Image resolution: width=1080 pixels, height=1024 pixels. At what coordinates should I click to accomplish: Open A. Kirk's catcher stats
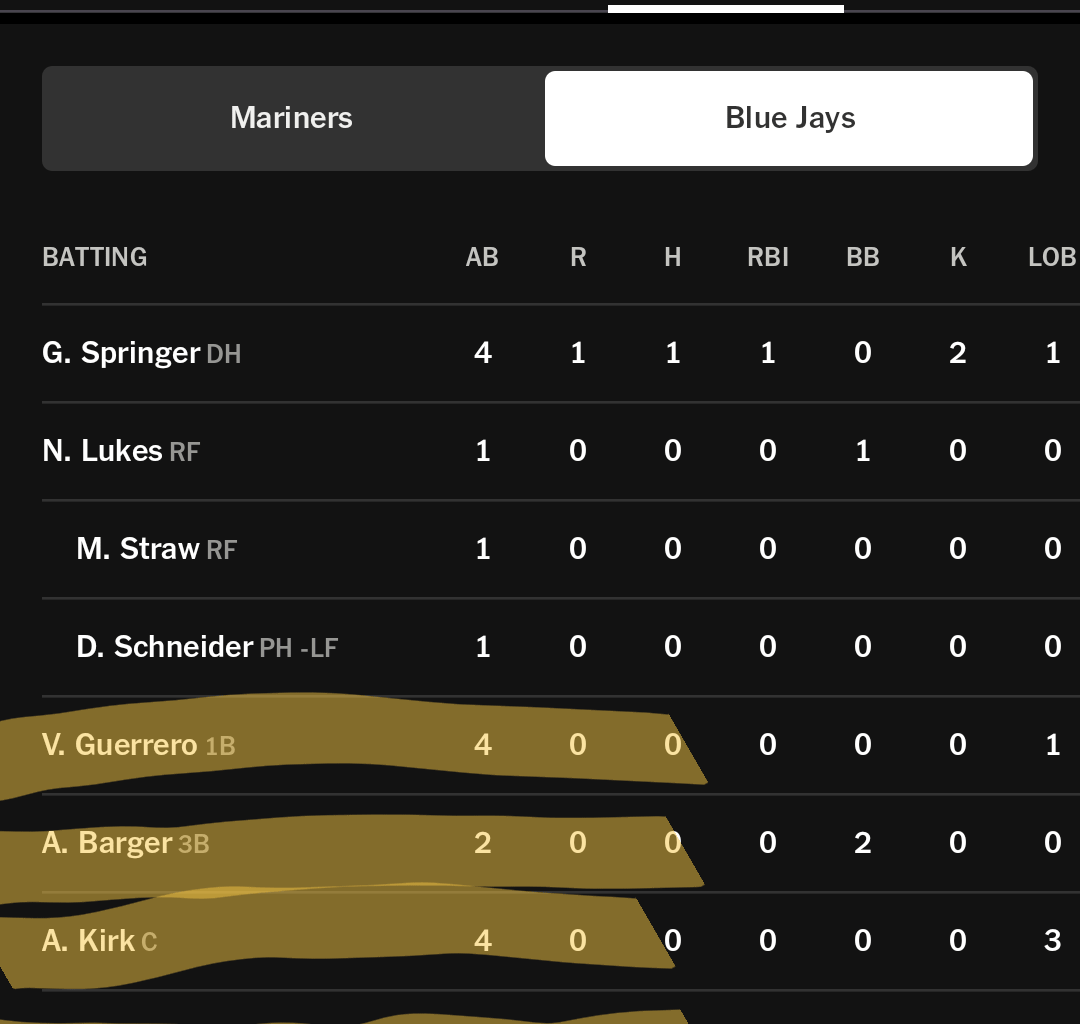[x=85, y=941]
